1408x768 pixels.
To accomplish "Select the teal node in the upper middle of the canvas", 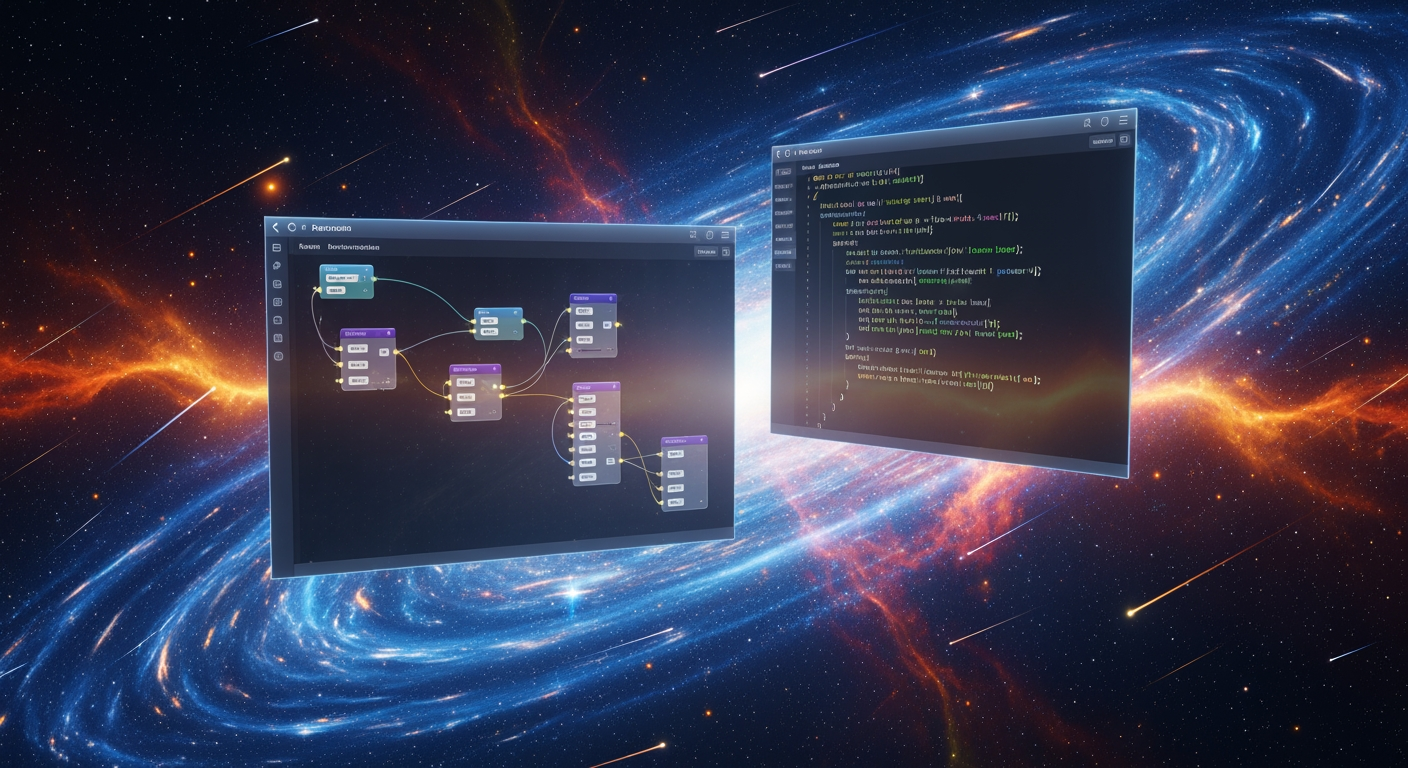I will click(x=498, y=323).
